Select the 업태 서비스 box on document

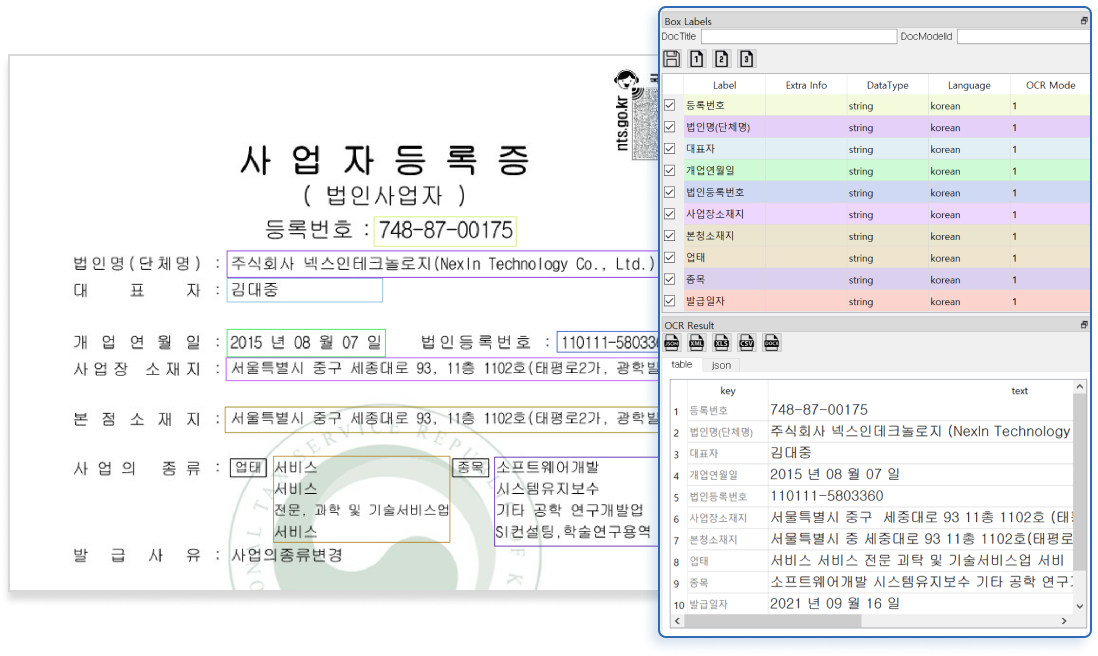tap(361, 499)
